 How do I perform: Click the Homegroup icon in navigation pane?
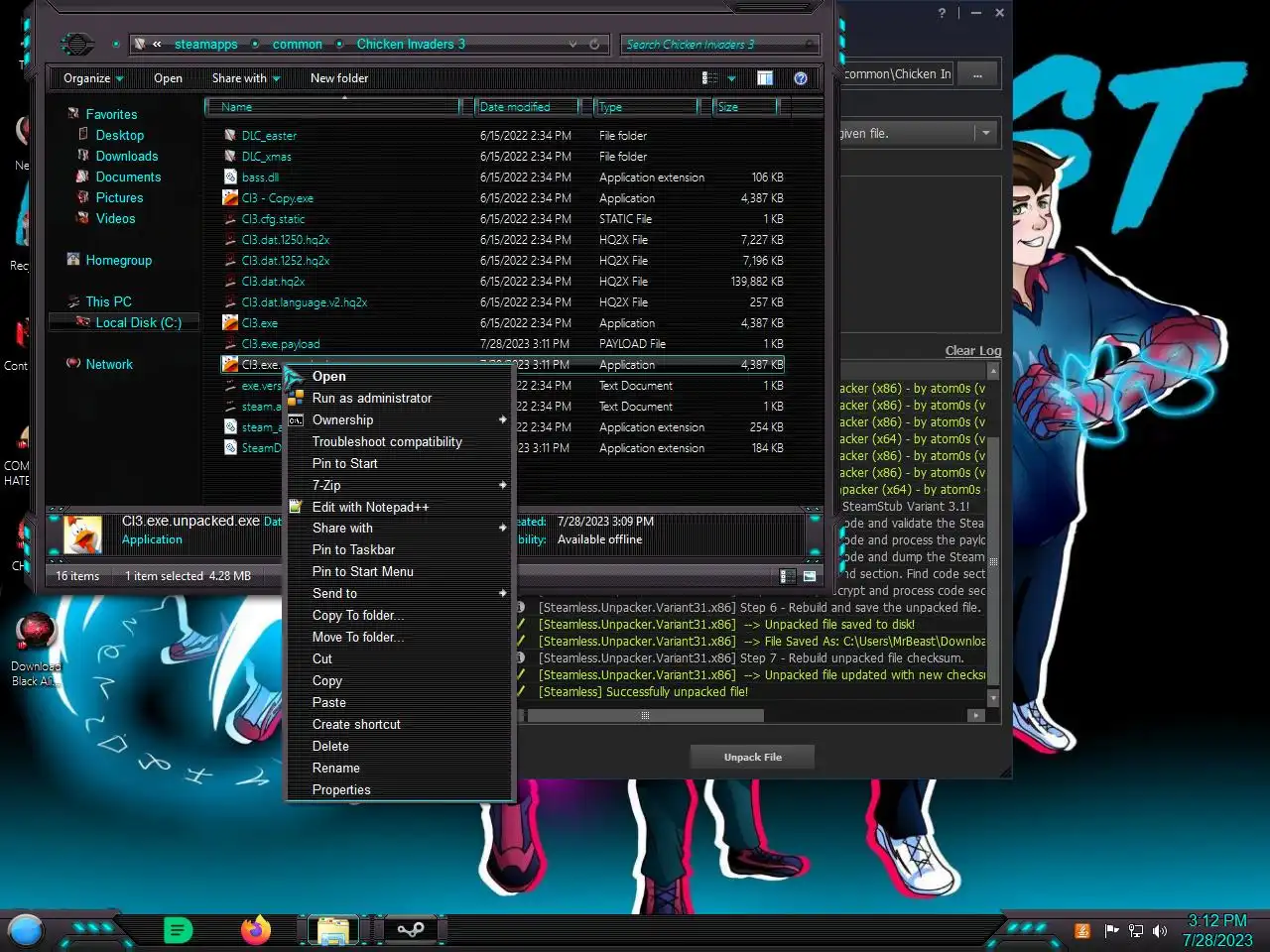pos(73,260)
